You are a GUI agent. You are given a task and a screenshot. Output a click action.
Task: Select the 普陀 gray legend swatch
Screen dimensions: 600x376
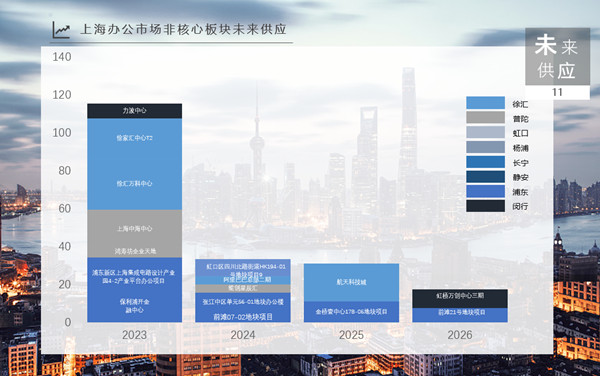pyautogui.click(x=485, y=117)
